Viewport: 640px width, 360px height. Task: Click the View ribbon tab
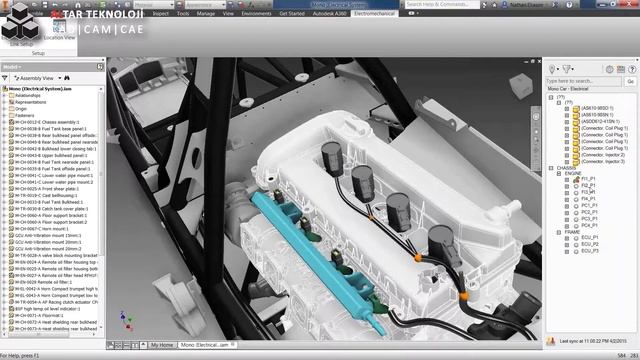click(228, 13)
